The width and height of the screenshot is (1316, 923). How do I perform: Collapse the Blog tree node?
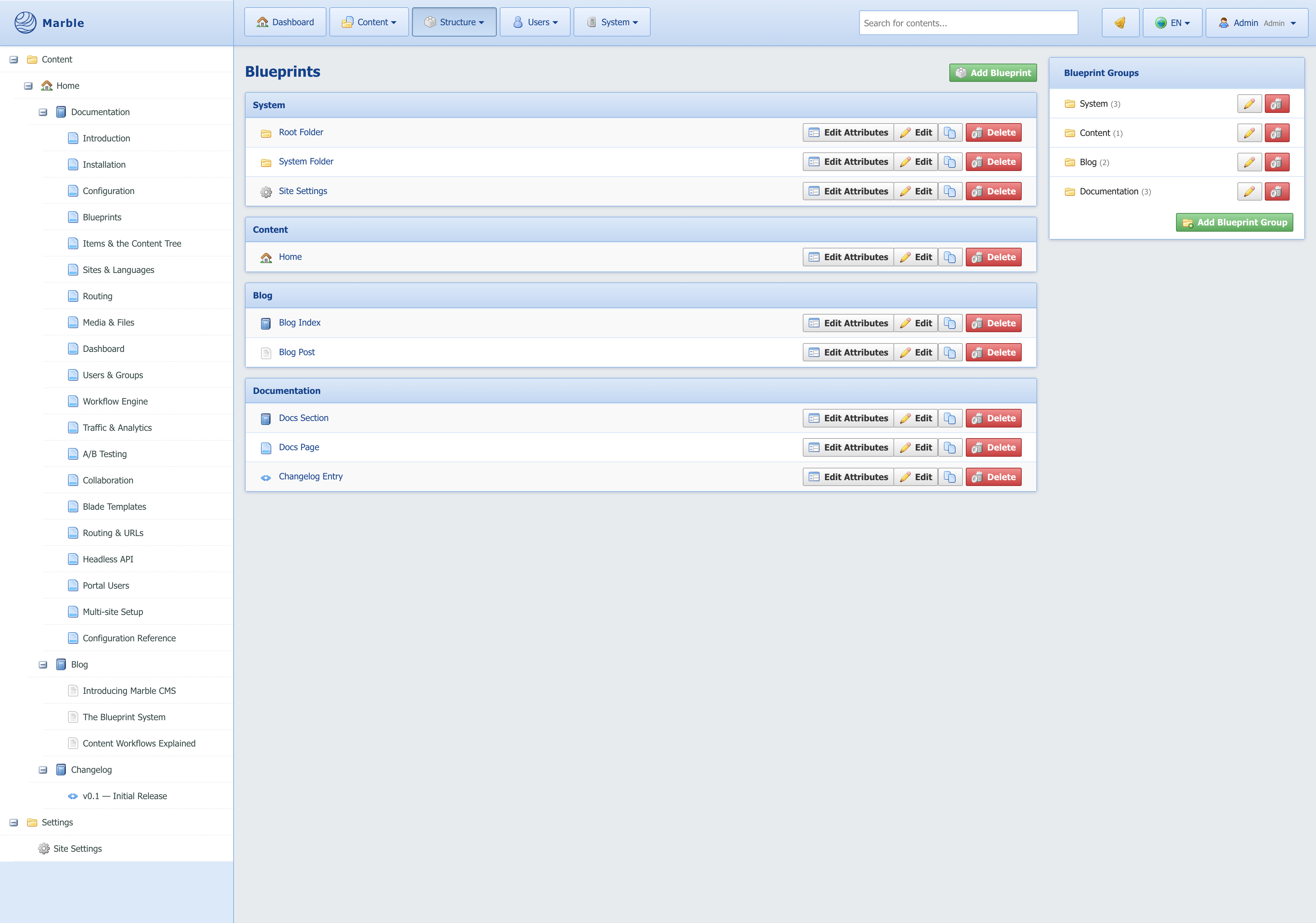click(43, 665)
